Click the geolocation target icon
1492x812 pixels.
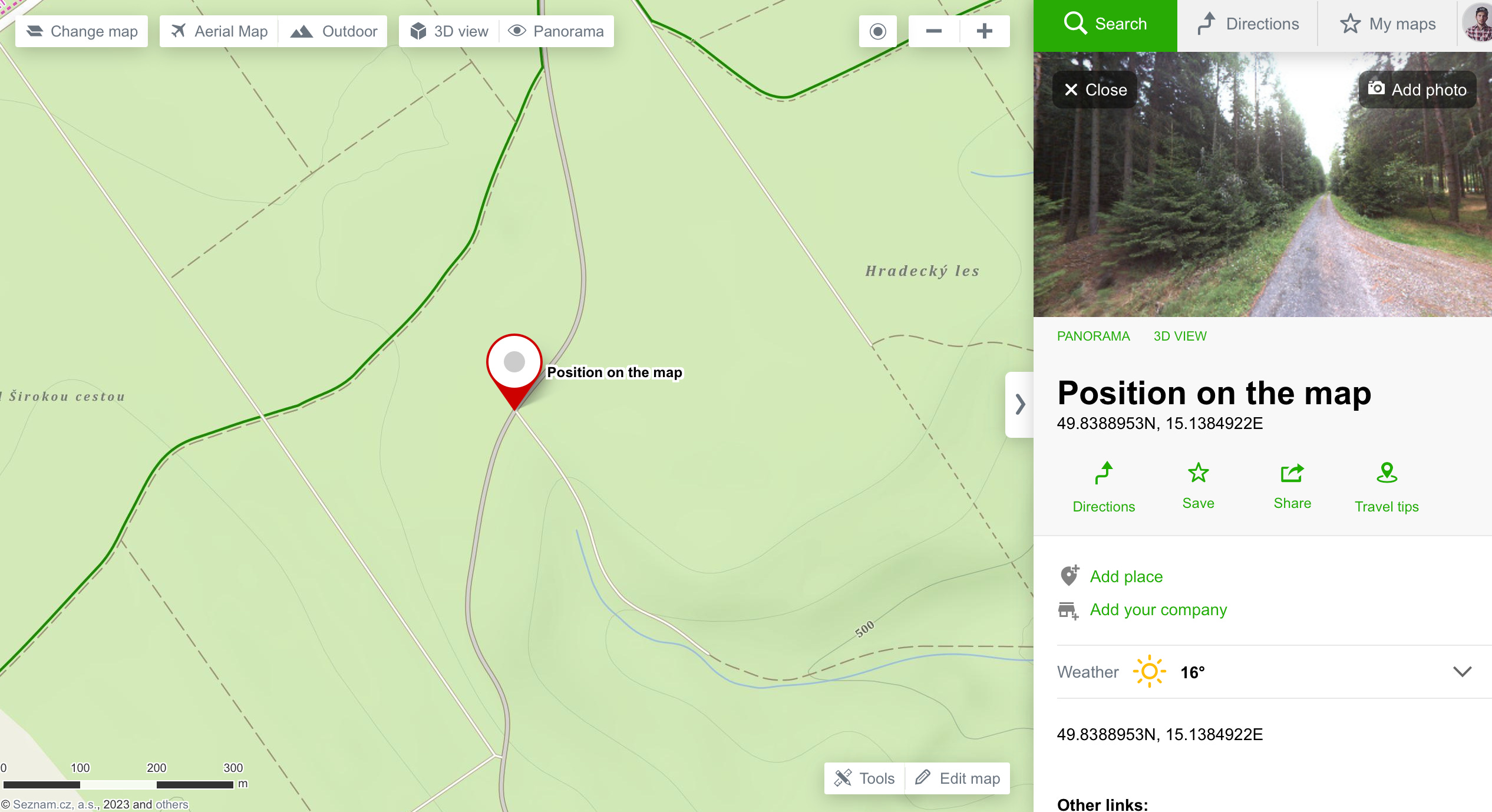877,31
